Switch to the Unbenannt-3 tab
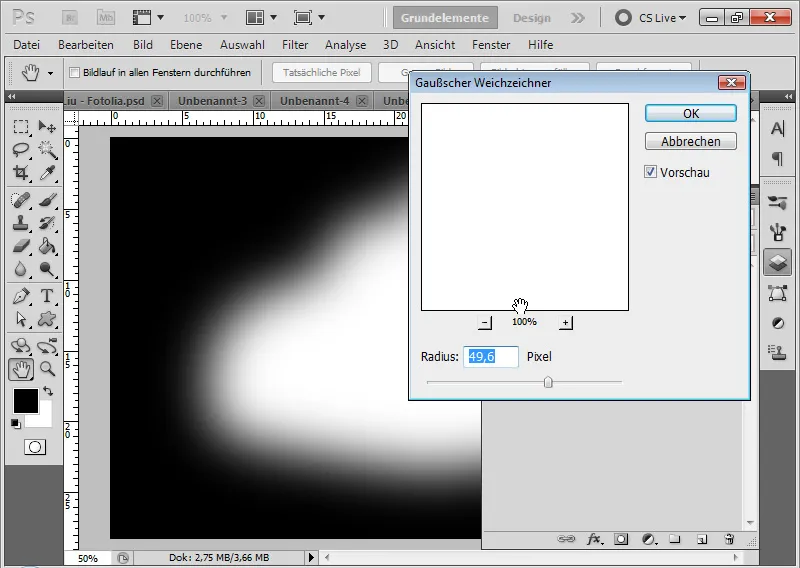800x568 pixels. tap(212, 101)
